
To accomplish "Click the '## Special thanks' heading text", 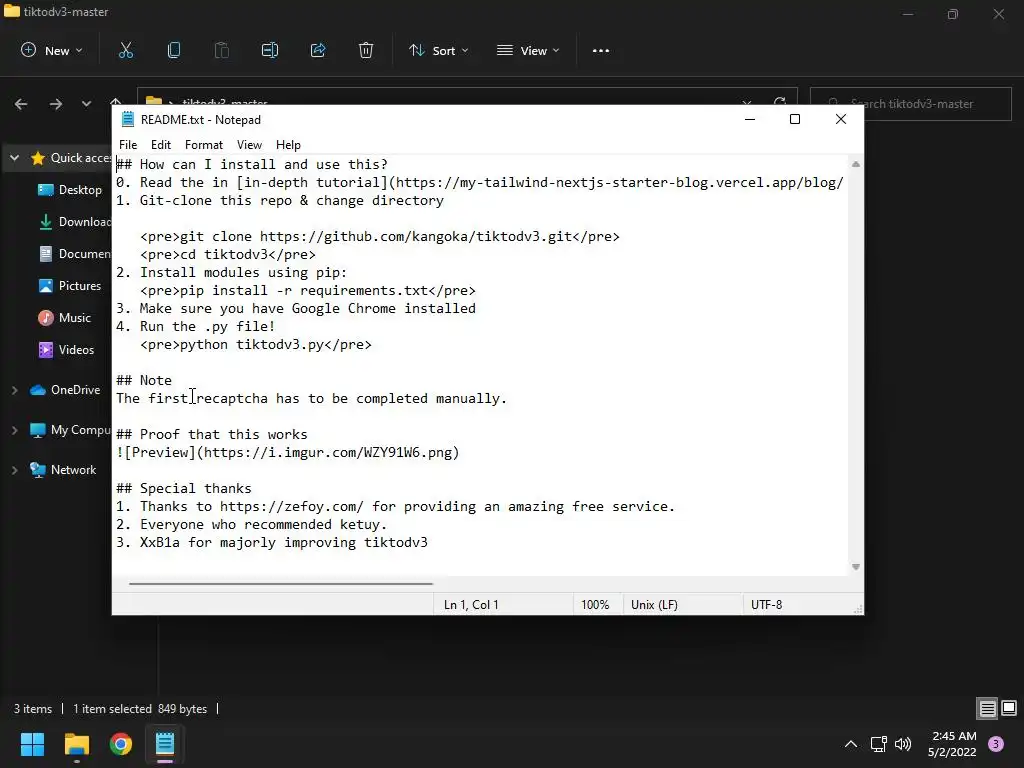I will coord(184,488).
